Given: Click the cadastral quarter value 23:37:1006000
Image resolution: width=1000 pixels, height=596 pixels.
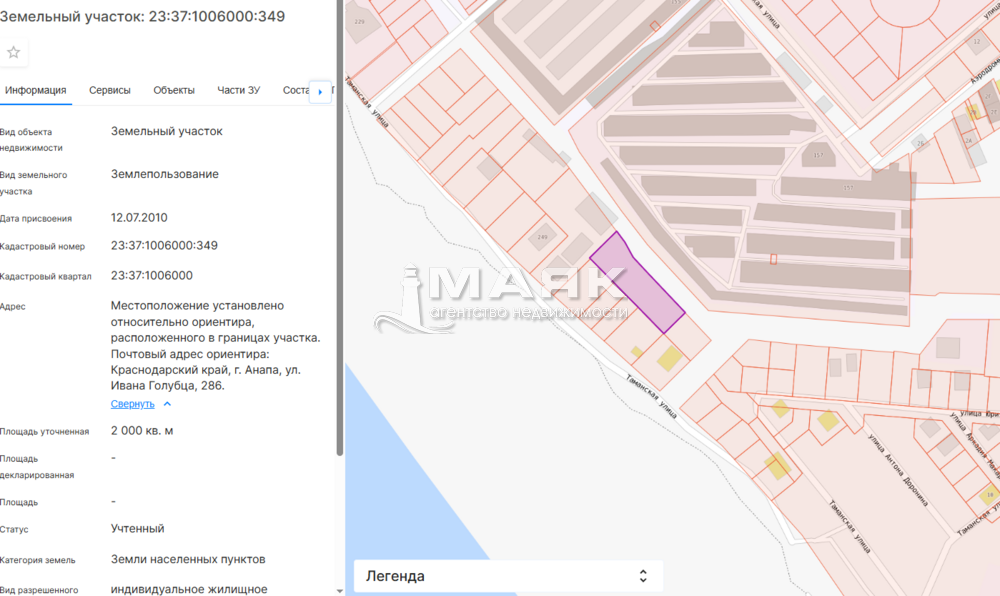Looking at the screenshot, I should [152, 276].
